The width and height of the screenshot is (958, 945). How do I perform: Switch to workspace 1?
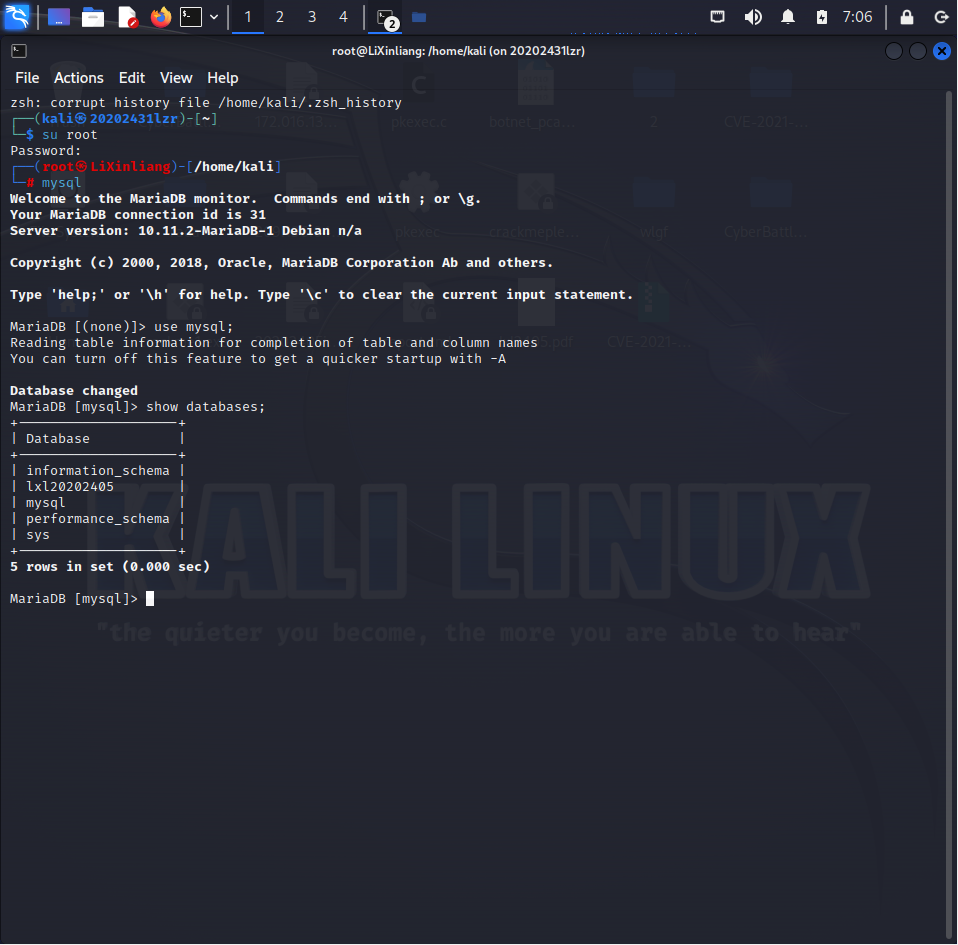tap(248, 17)
